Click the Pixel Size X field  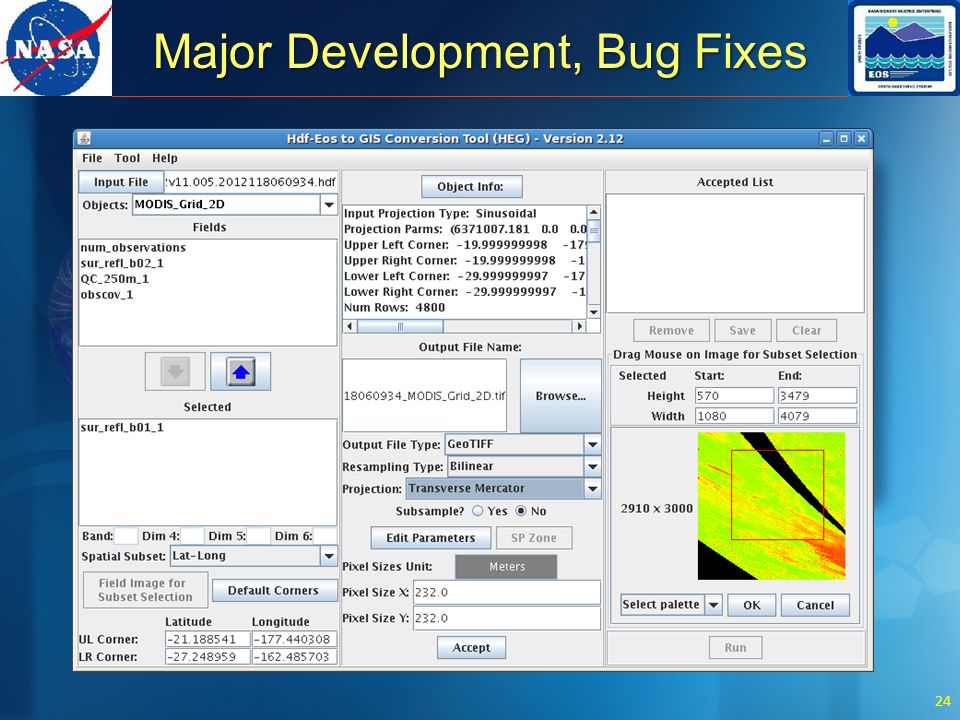point(506,593)
